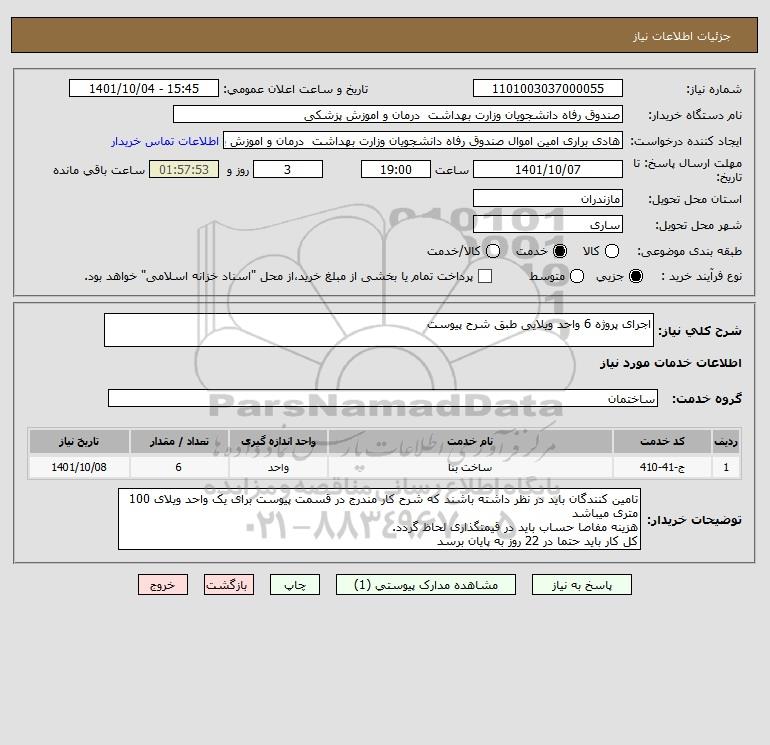Select the خدمت radio button
The height and width of the screenshot is (745, 770).
tap(559, 251)
